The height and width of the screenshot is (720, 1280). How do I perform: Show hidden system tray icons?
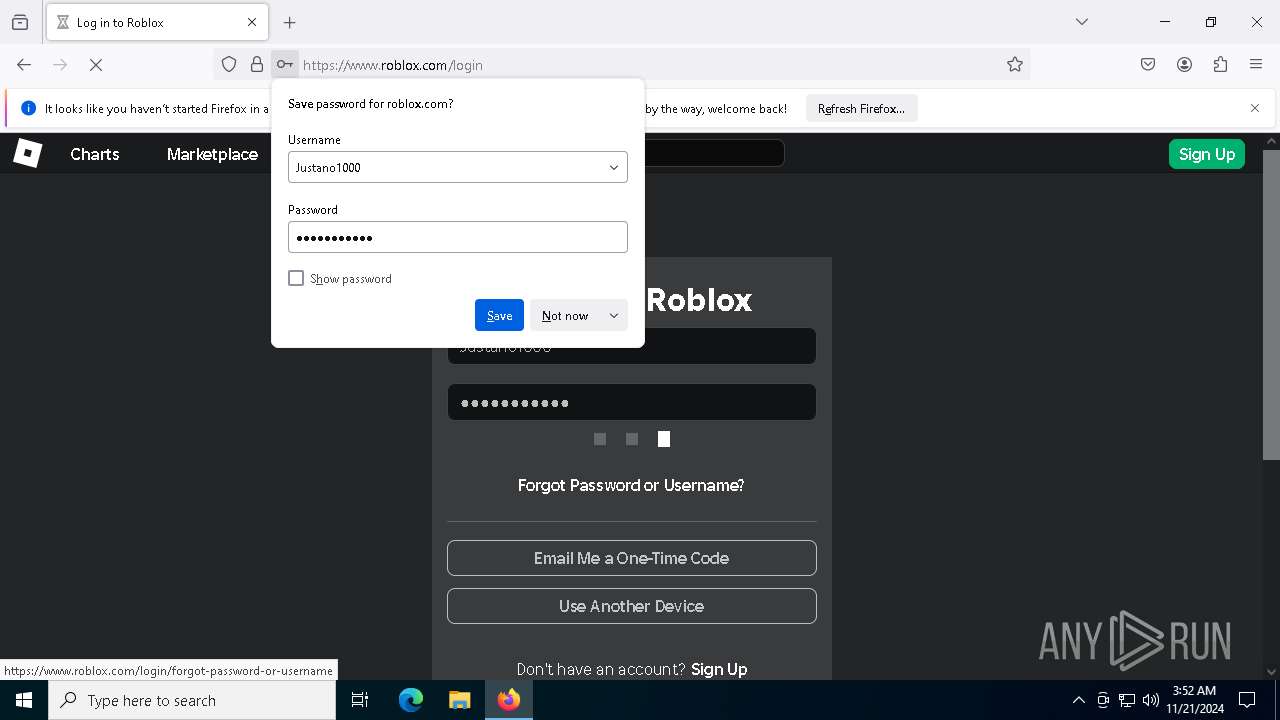coord(1078,700)
